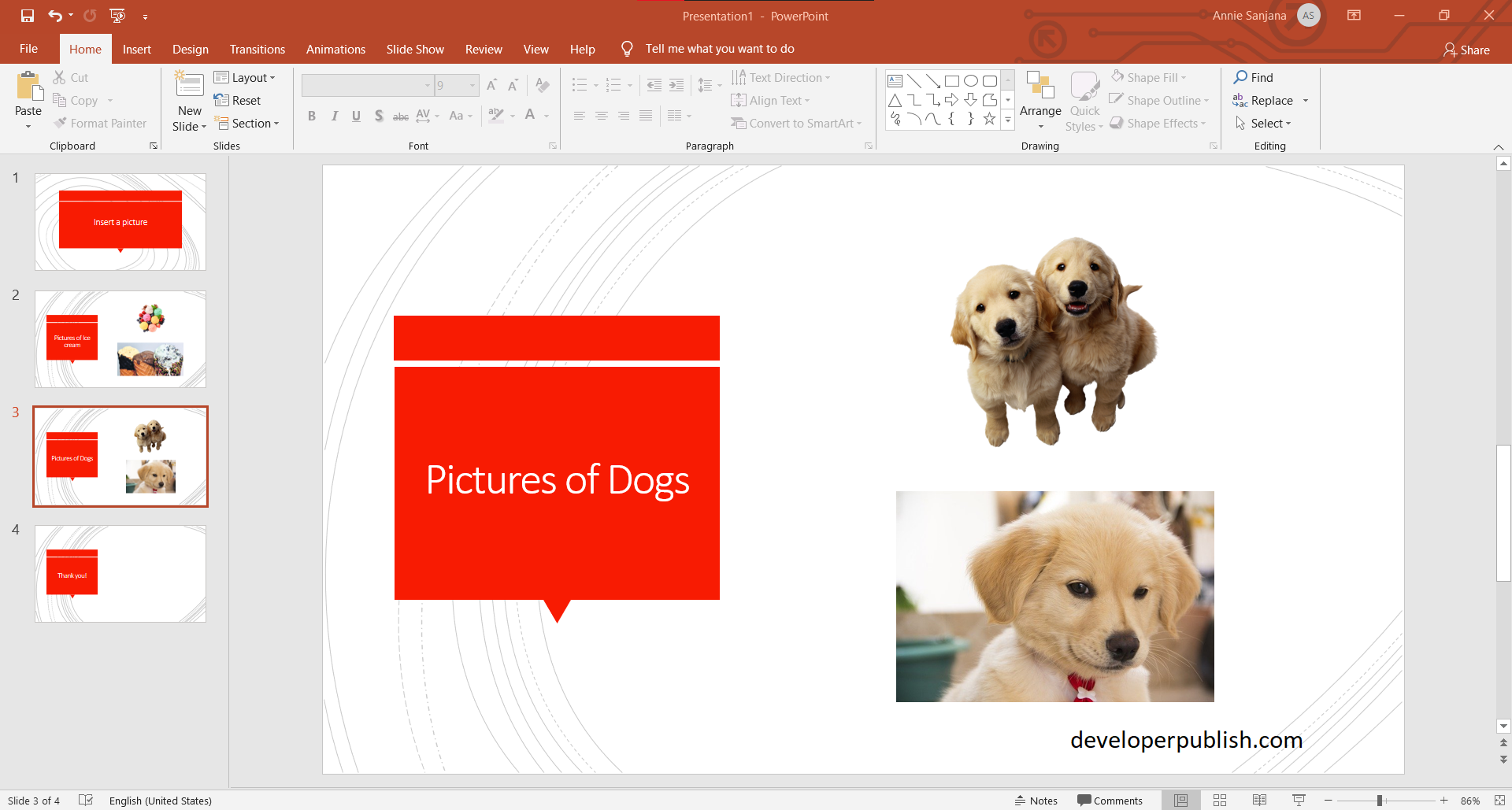The height and width of the screenshot is (810, 1512).
Task: Open the Slide Show tab
Action: pos(415,49)
